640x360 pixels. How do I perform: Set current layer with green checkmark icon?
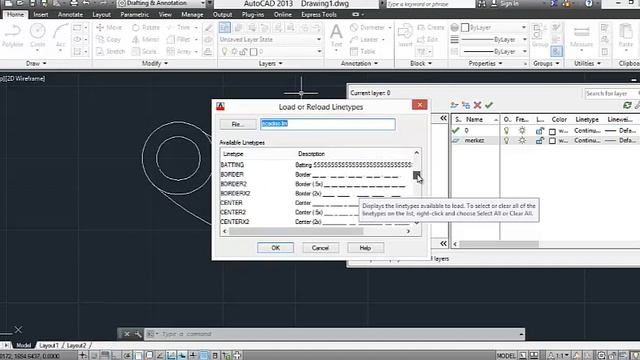(x=489, y=105)
